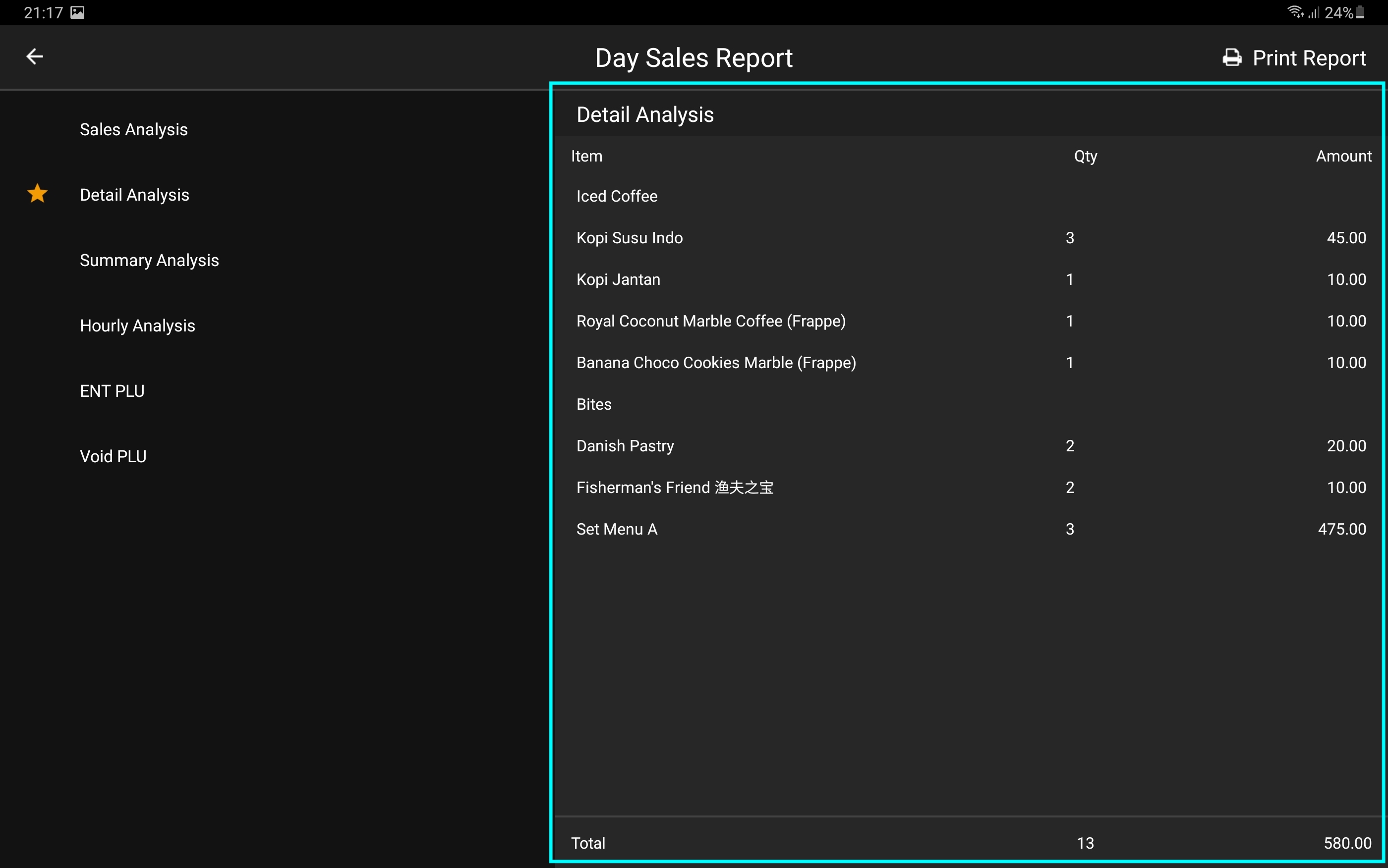1388x868 pixels.
Task: Tap the picture icon in status bar
Action: 77,12
